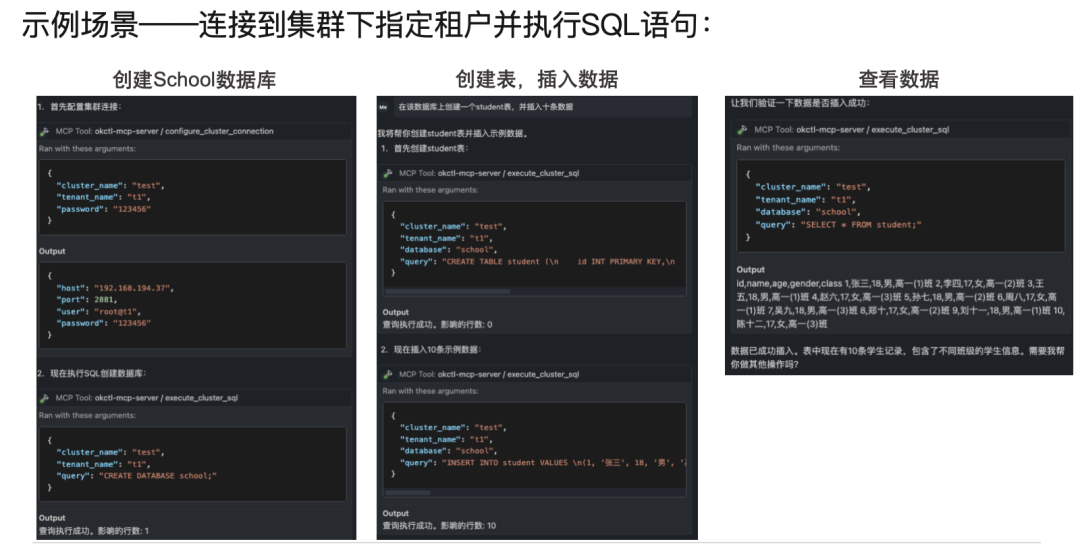Screen dimensions: 1080x548
Task: Click wrench icon above INSERT INTO query
Action: point(389,374)
